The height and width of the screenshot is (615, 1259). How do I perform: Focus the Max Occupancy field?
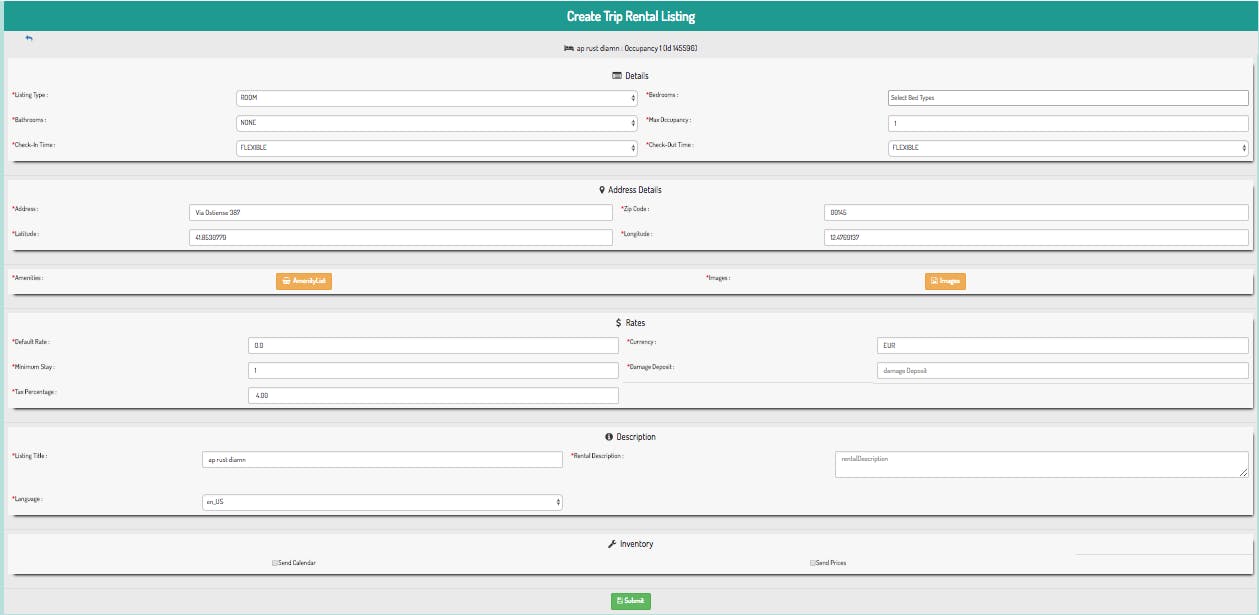(1068, 123)
